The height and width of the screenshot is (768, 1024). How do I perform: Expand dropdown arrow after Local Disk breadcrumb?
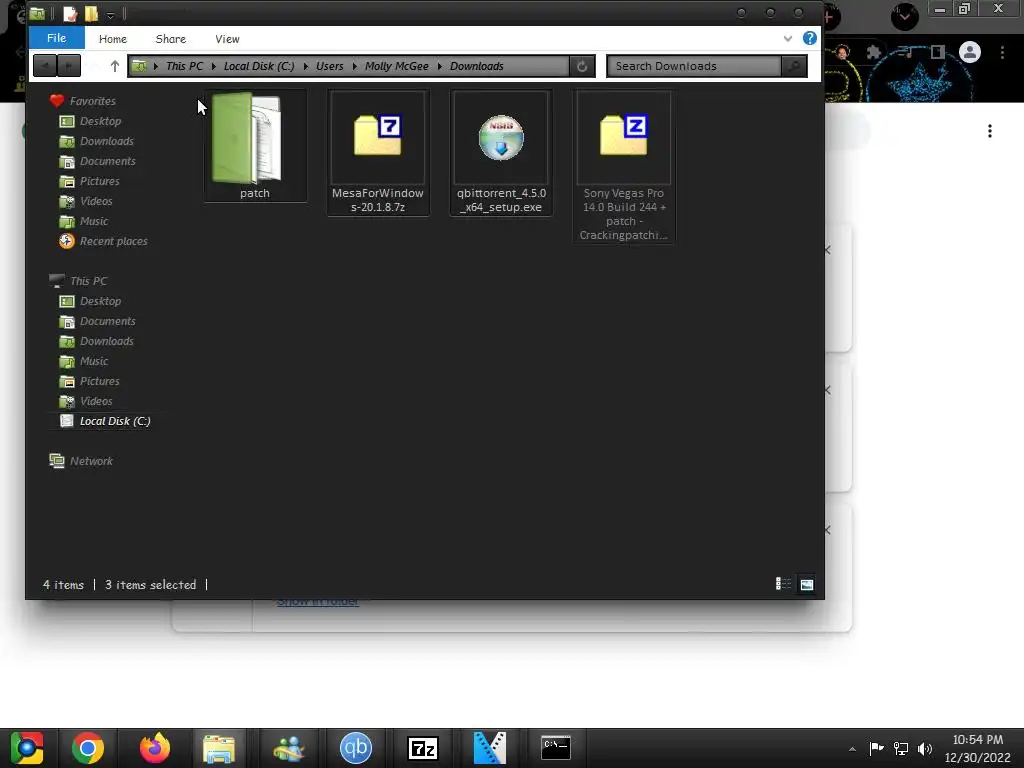pos(306,66)
